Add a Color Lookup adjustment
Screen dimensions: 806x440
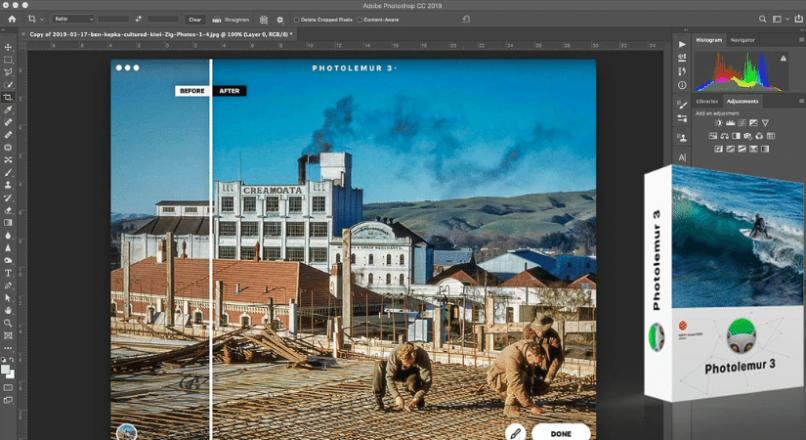click(x=771, y=136)
